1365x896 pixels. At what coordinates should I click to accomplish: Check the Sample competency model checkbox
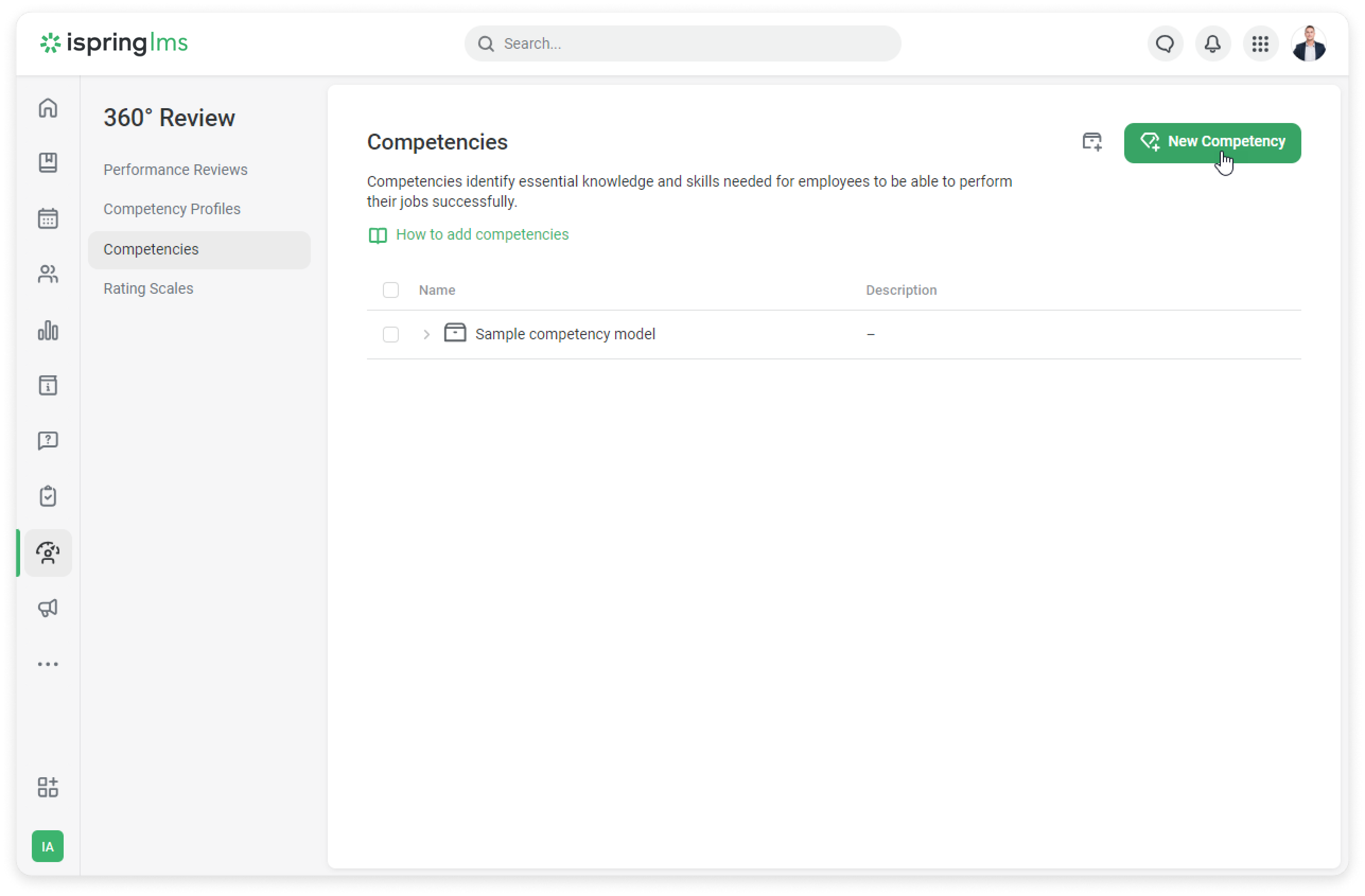(x=391, y=334)
